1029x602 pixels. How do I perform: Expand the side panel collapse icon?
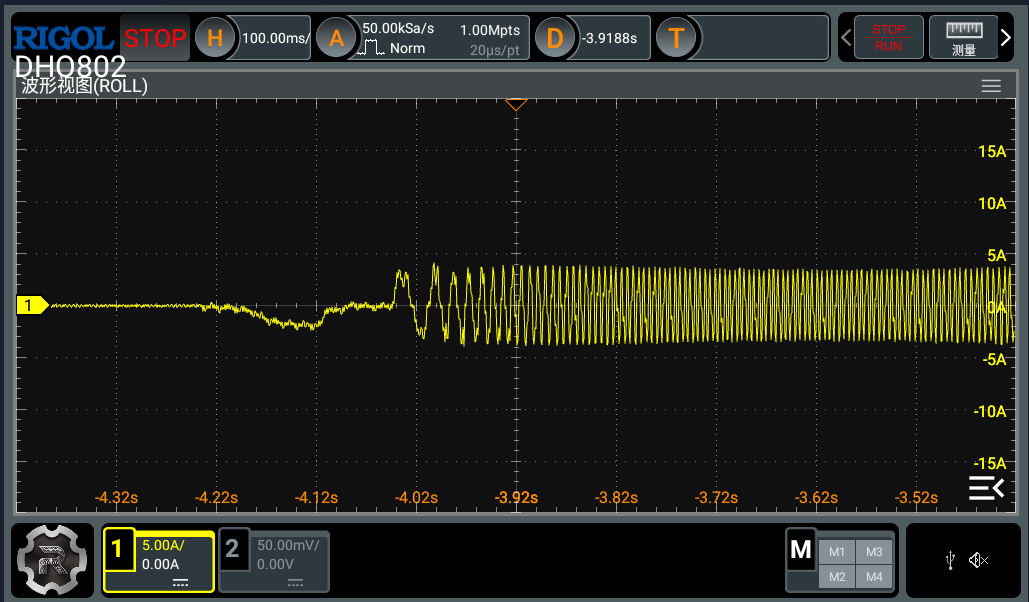tap(986, 488)
